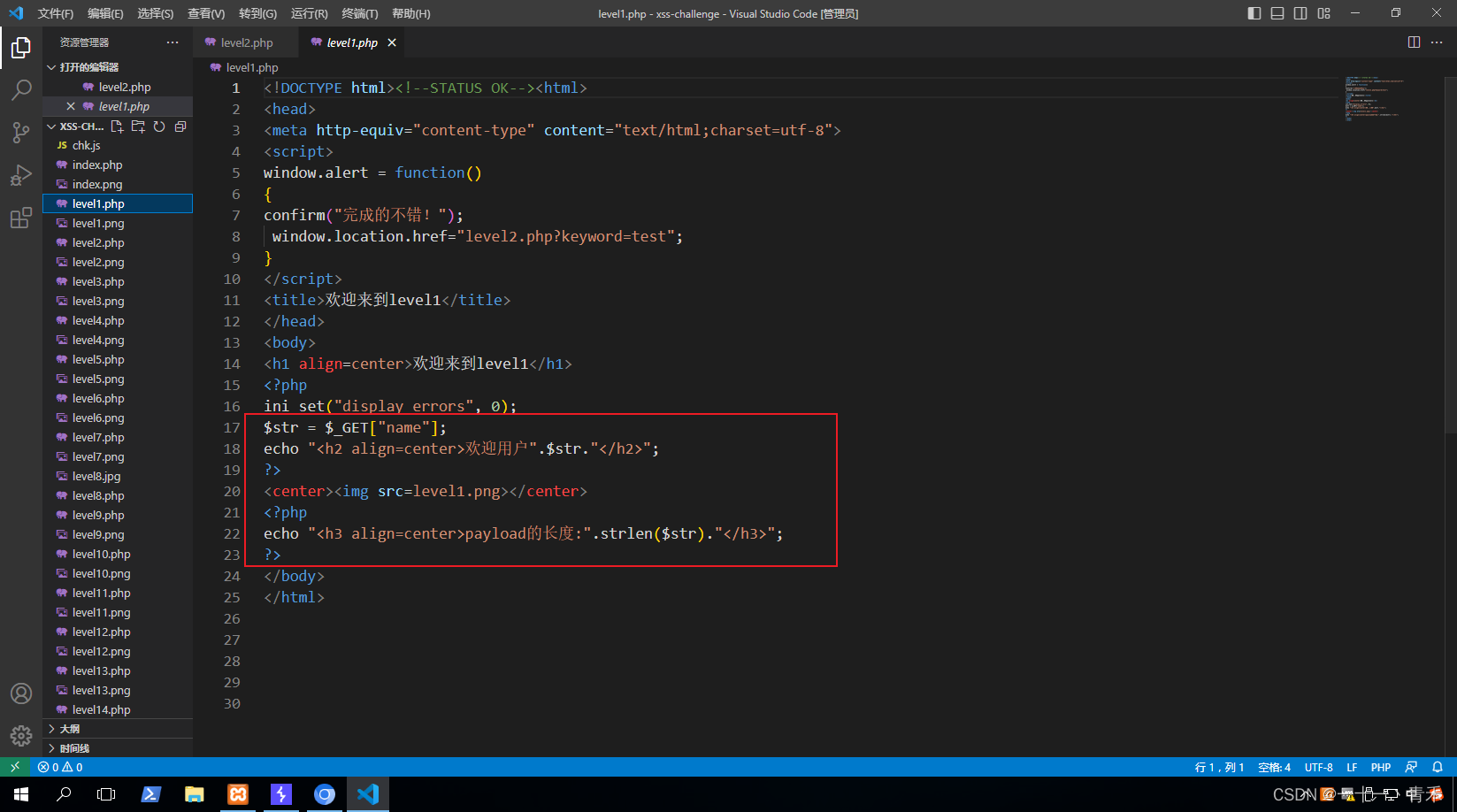The image size is (1457, 812).
Task: Open the 帮助(H) menu
Action: click(410, 13)
